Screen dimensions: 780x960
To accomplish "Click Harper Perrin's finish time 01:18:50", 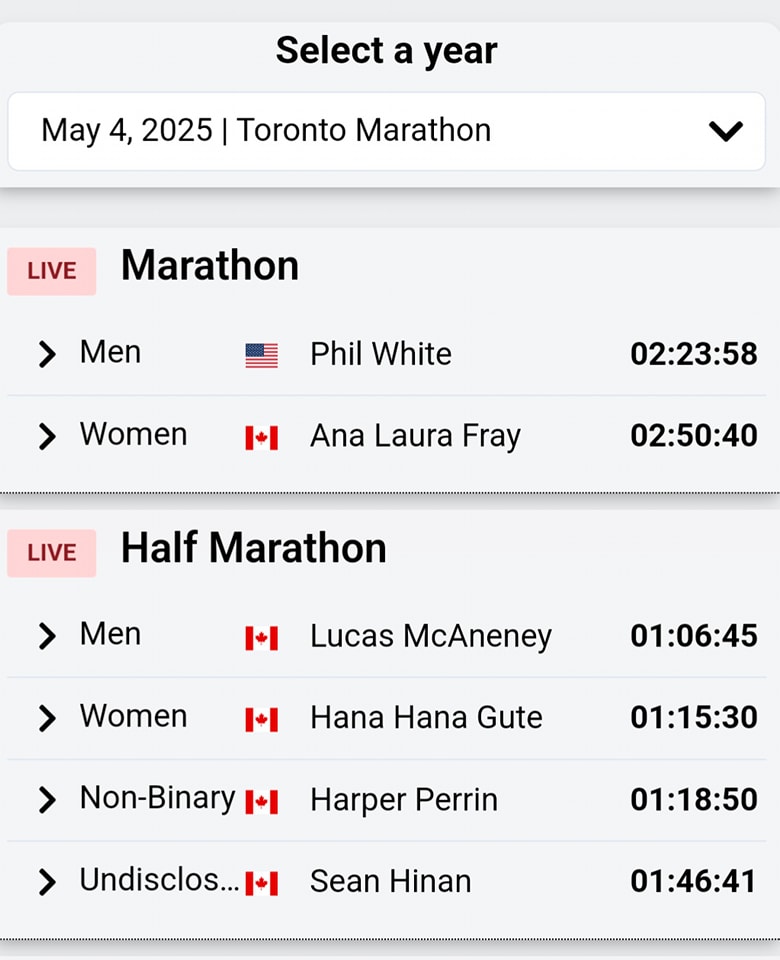I will tap(693, 800).
